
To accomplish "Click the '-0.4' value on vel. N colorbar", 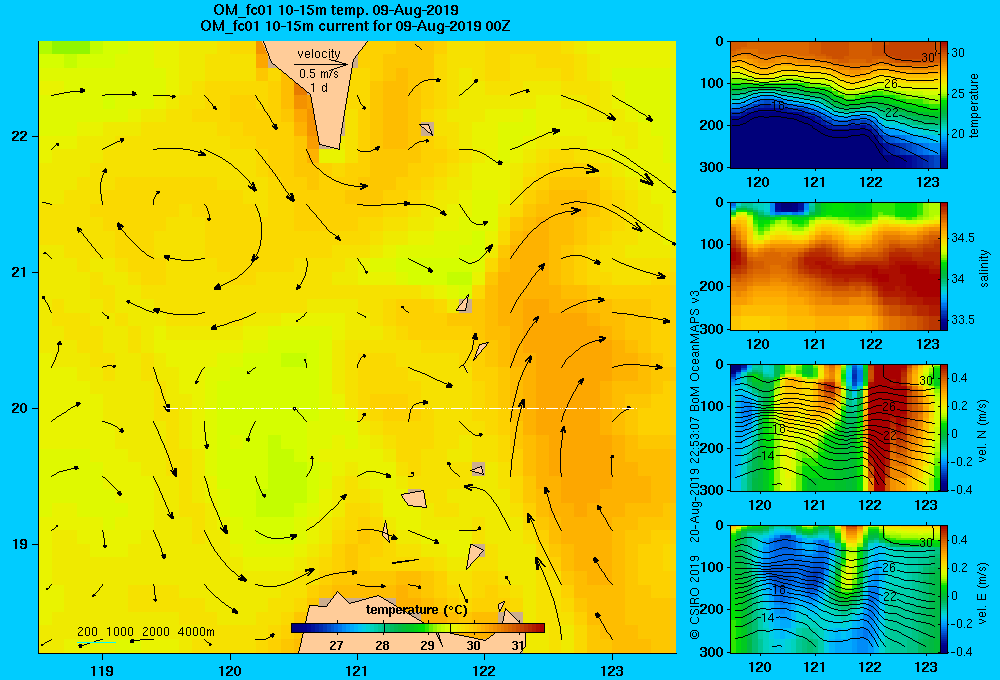I will (962, 490).
